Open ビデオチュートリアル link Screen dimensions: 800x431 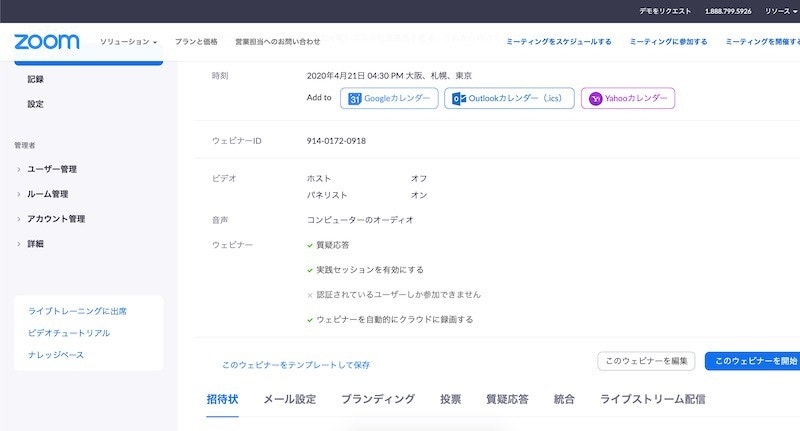pyautogui.click(x=69, y=333)
